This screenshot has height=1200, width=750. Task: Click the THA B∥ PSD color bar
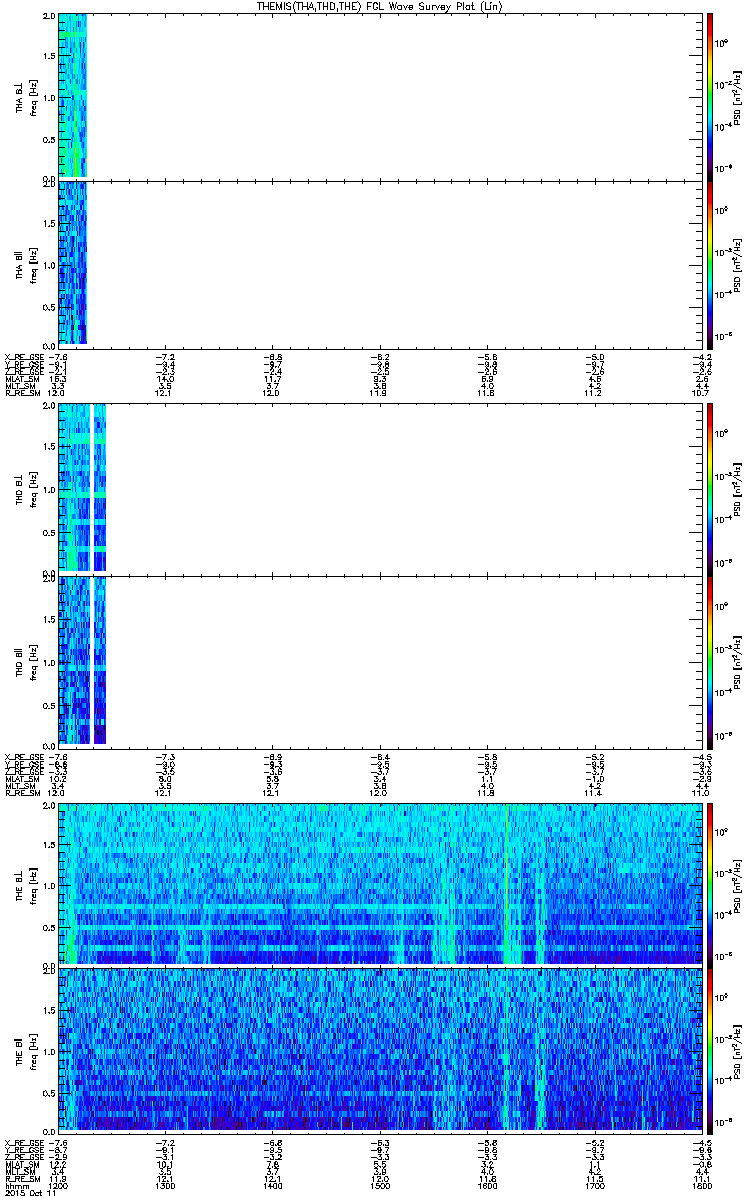click(x=709, y=263)
